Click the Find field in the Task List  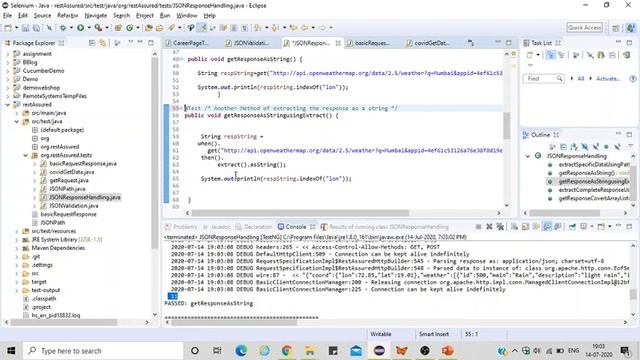543,78
